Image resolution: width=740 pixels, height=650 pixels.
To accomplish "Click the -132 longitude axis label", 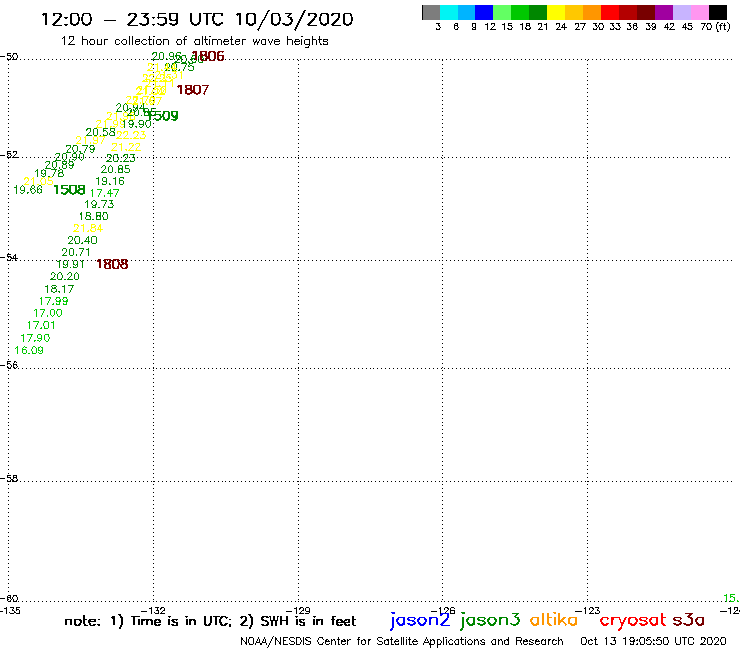I will coord(153,611).
